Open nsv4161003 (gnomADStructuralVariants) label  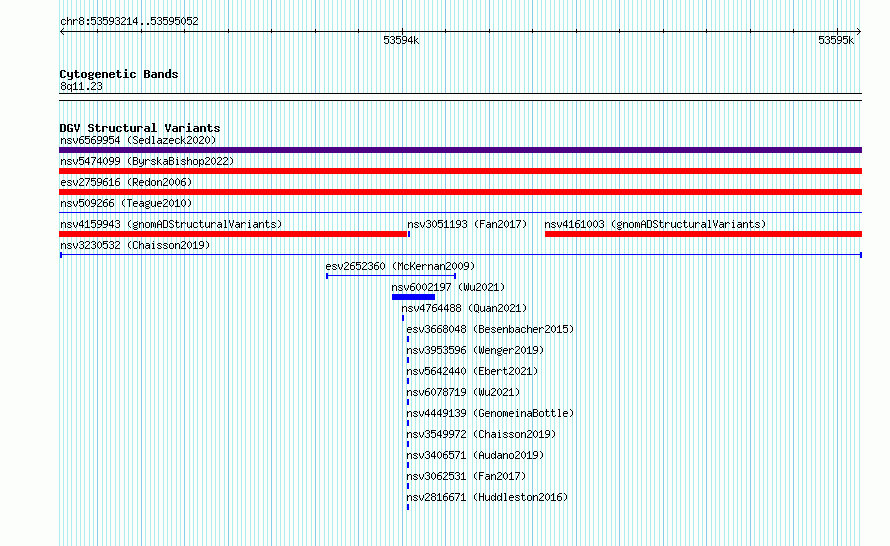tap(655, 224)
